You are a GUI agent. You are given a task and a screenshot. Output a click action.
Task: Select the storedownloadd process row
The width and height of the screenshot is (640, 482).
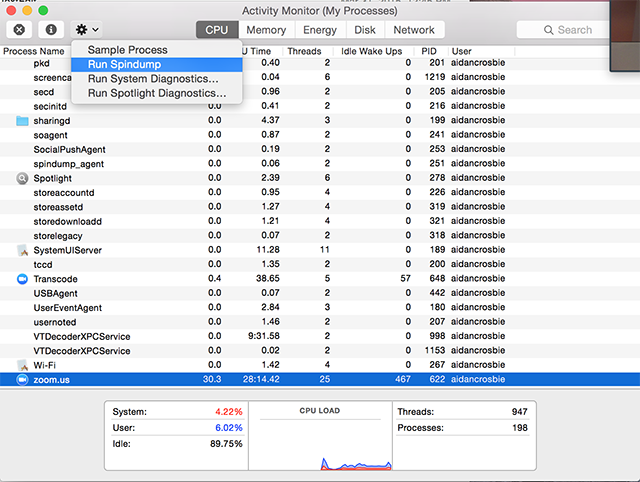320,221
